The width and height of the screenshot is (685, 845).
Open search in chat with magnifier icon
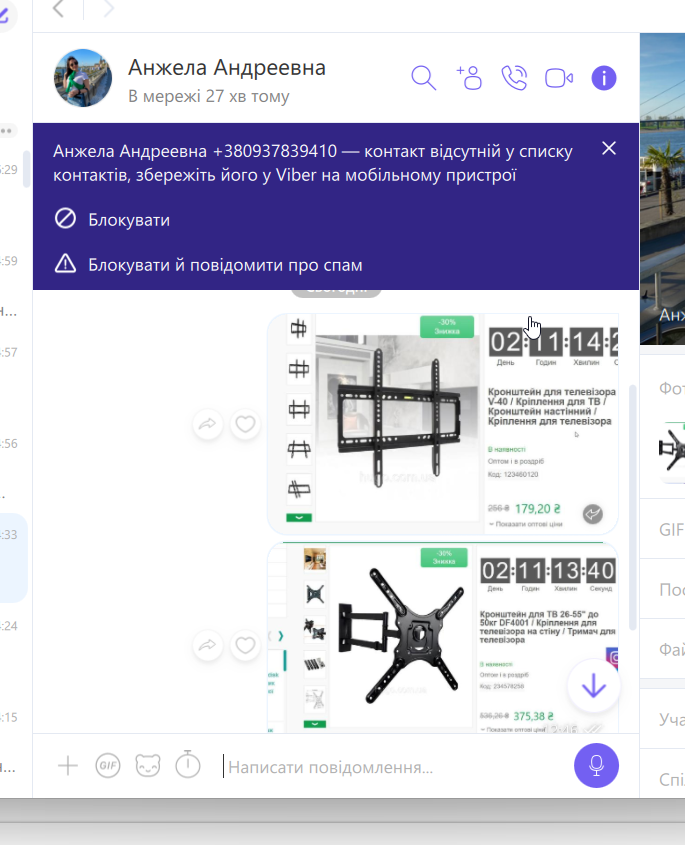point(424,78)
